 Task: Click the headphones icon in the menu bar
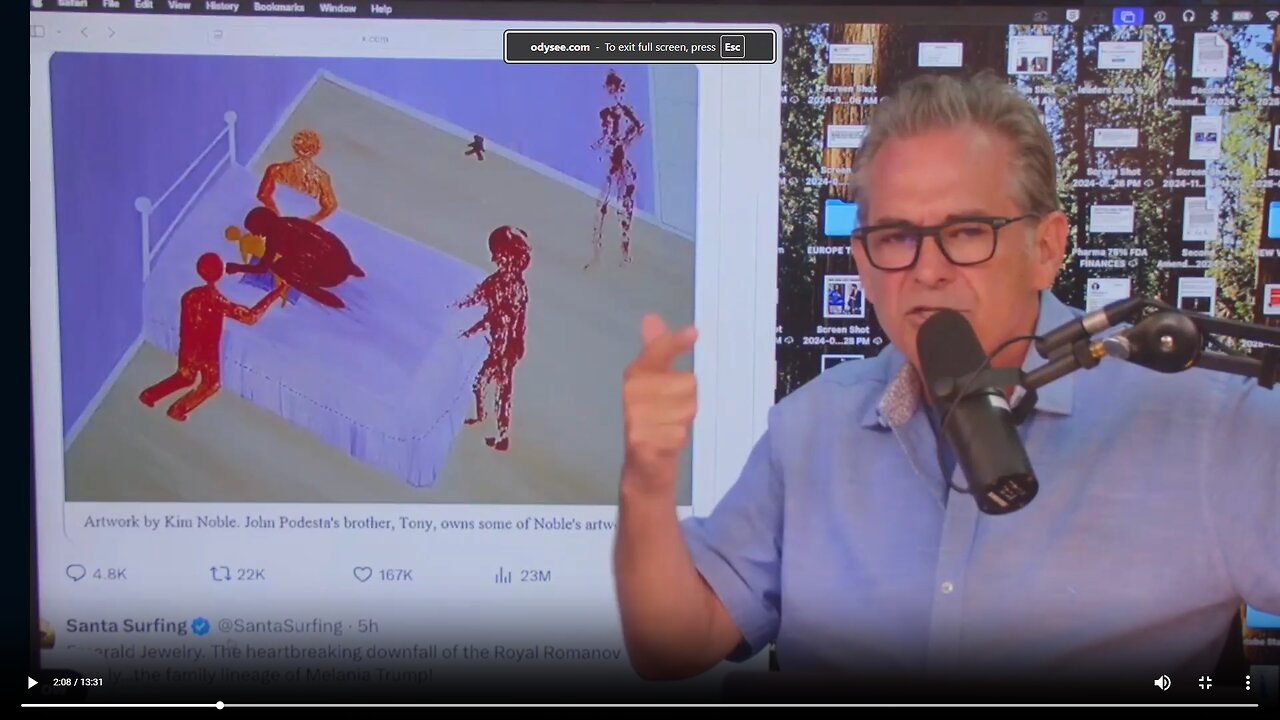(1189, 16)
